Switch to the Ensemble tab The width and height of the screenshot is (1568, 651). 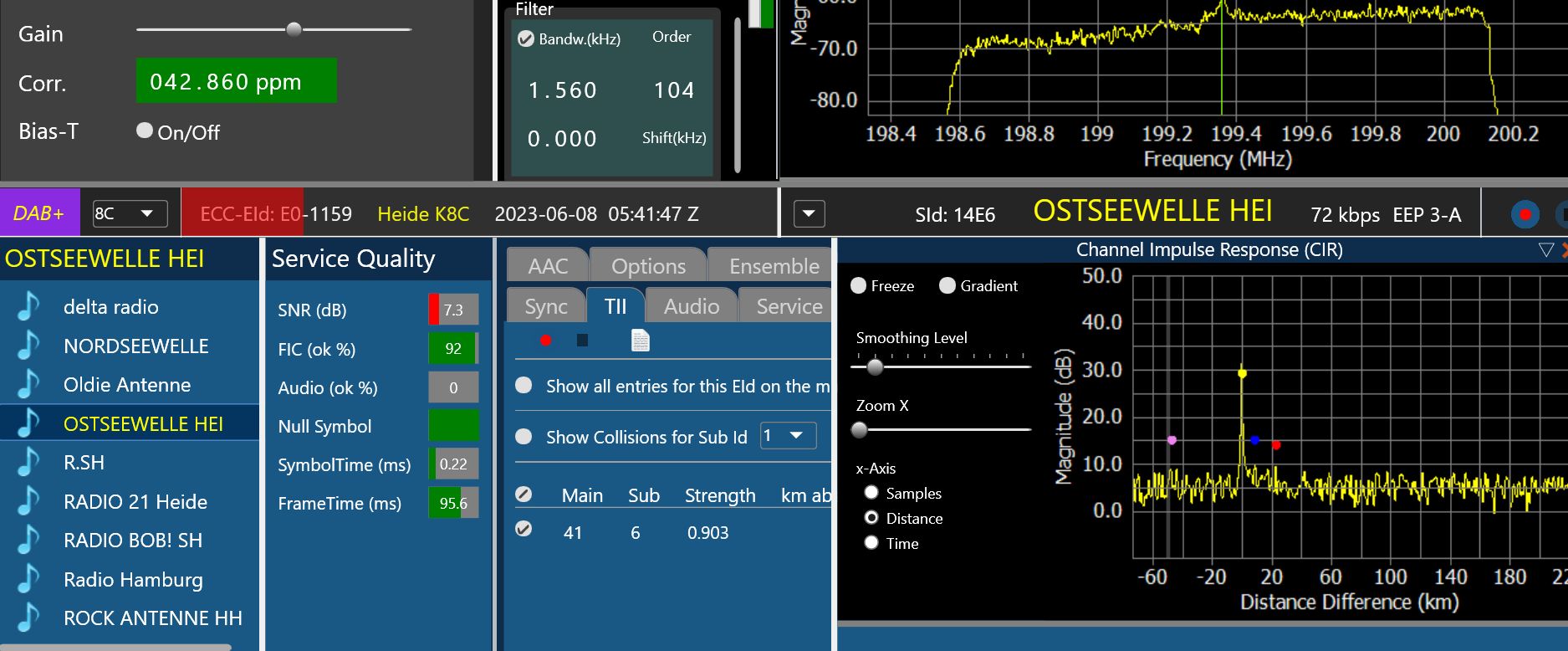click(774, 266)
